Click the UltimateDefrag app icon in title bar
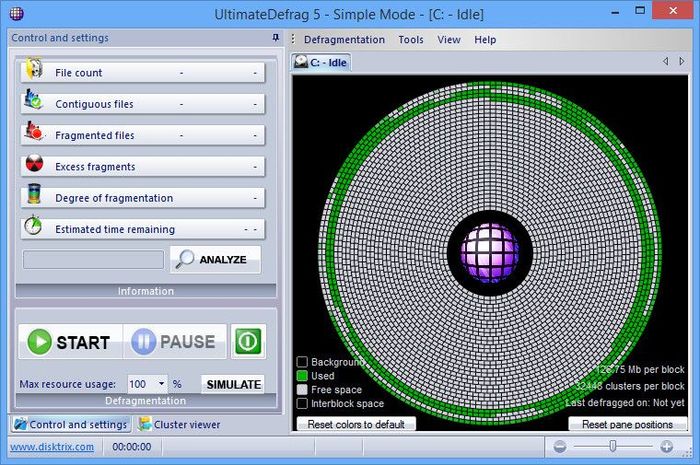 pos(17,14)
